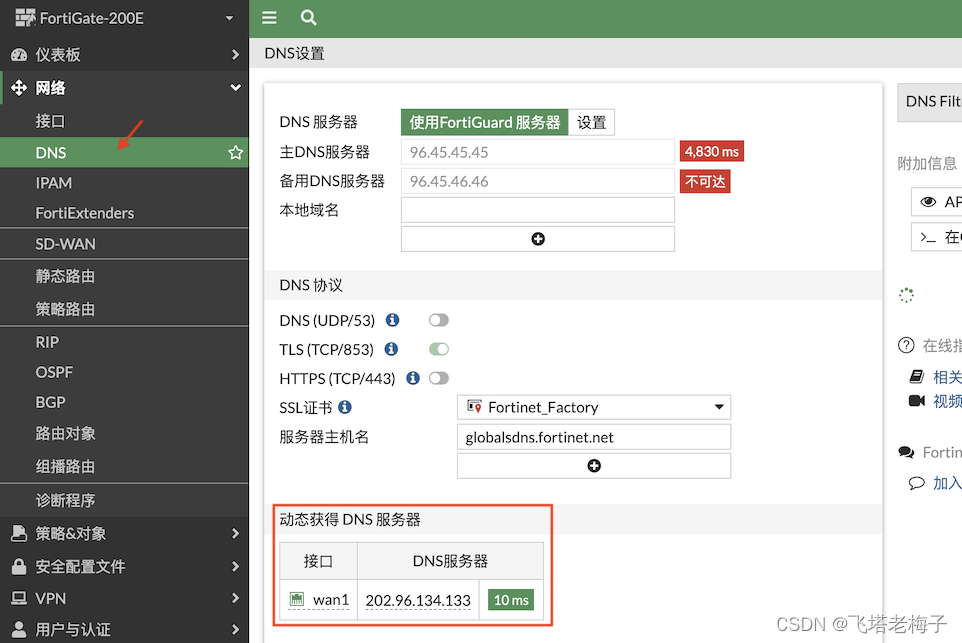This screenshot has height=643, width=962.
Task: Click the API preview eye icon button
Action: (x=936, y=202)
